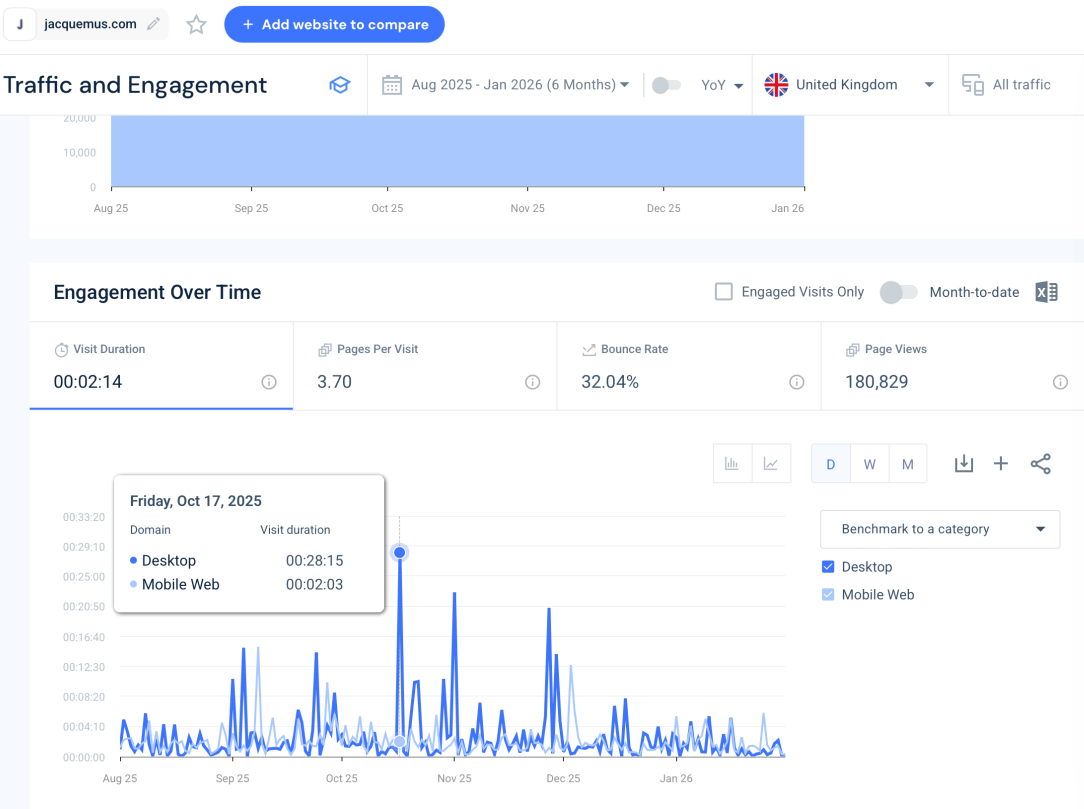Click Add website to compare button
Image resolution: width=1084 pixels, height=809 pixels.
[334, 25]
